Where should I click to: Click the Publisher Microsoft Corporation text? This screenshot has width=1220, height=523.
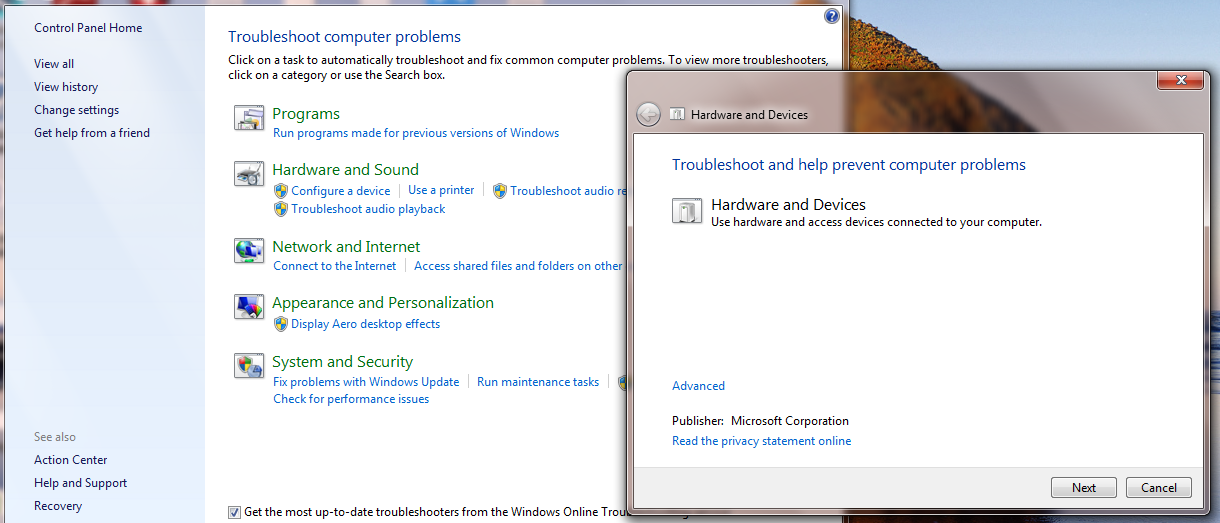tap(760, 421)
